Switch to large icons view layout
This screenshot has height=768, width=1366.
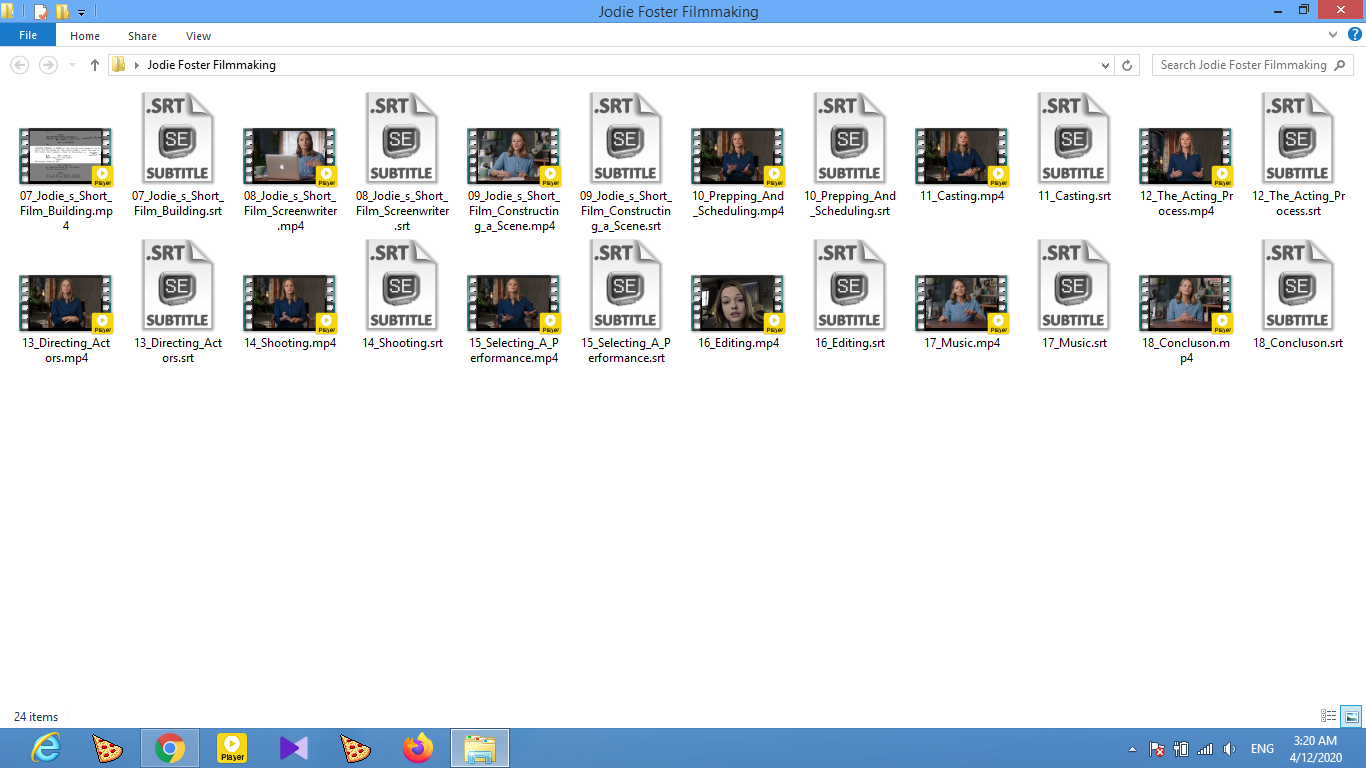[x=1351, y=716]
